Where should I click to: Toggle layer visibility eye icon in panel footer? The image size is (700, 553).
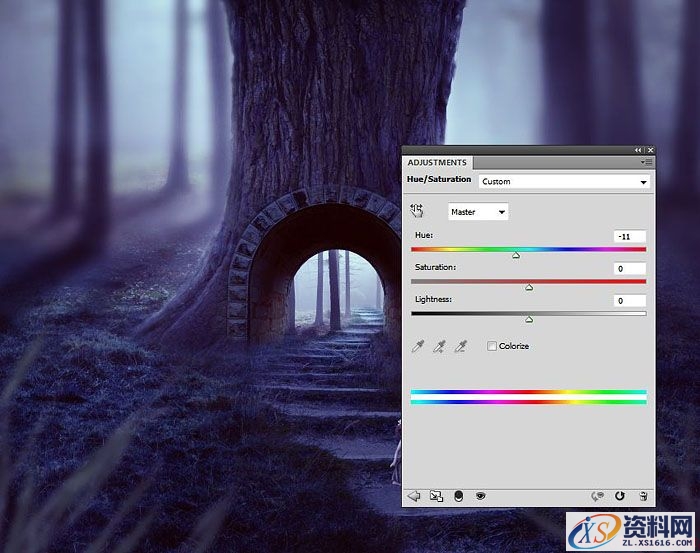[480, 495]
